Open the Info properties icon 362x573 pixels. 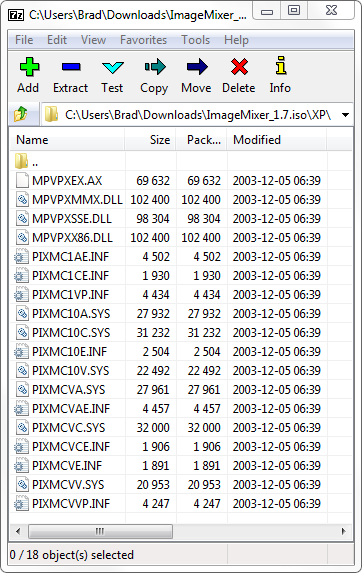coord(281,66)
